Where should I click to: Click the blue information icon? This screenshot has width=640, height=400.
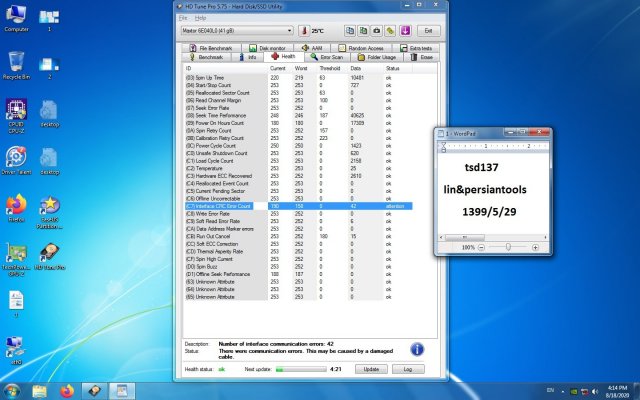[x=417, y=349]
